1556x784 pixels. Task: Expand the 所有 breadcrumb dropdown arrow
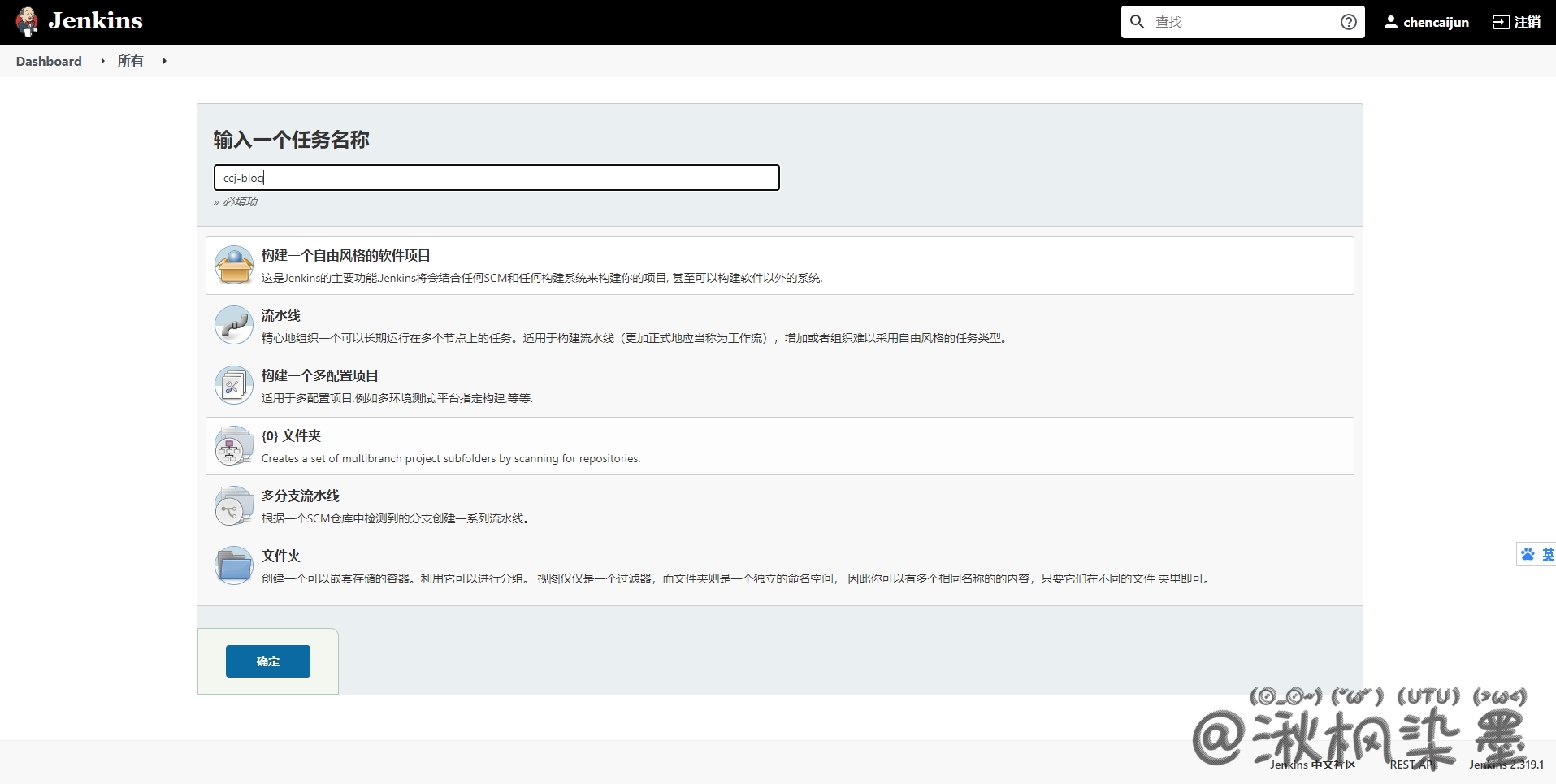[164, 61]
